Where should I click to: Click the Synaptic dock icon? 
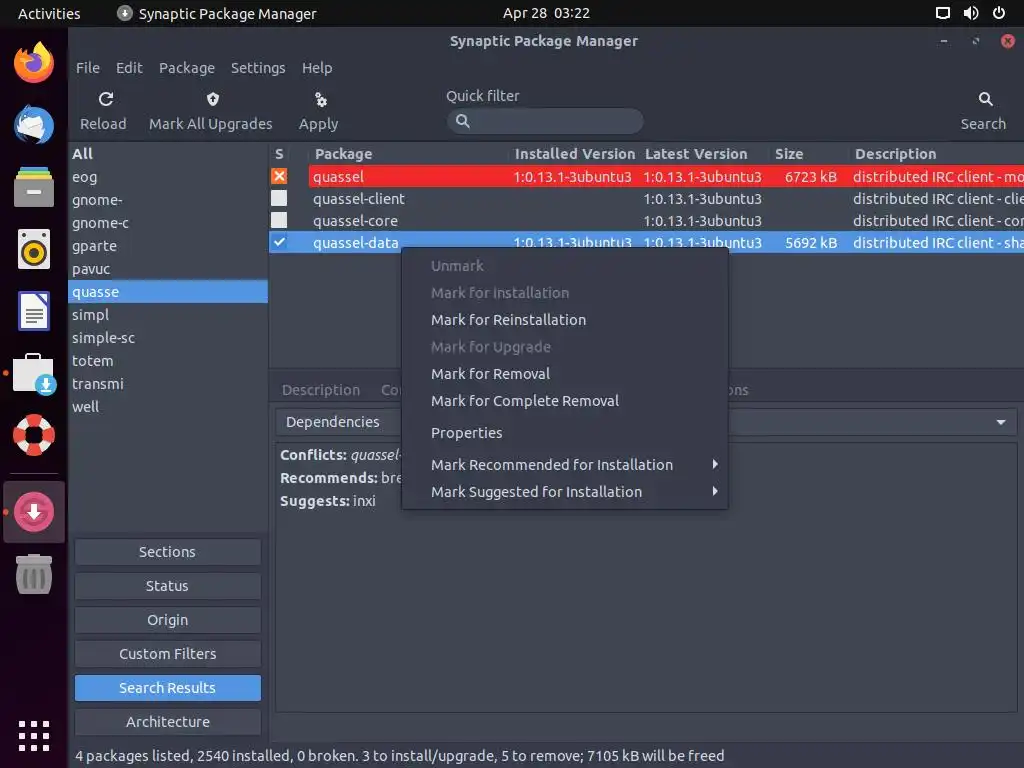click(x=34, y=512)
